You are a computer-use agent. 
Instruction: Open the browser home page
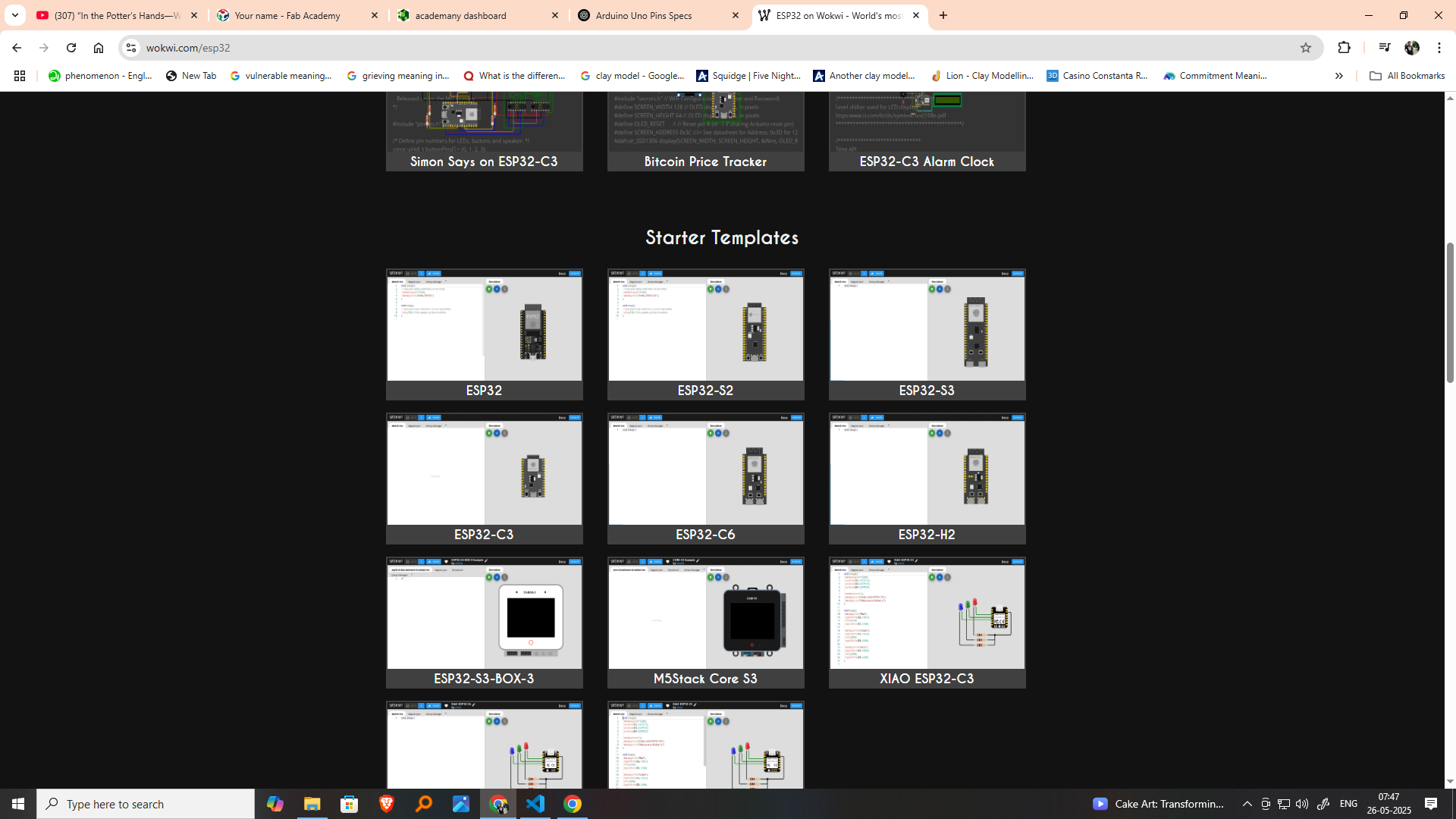99,48
